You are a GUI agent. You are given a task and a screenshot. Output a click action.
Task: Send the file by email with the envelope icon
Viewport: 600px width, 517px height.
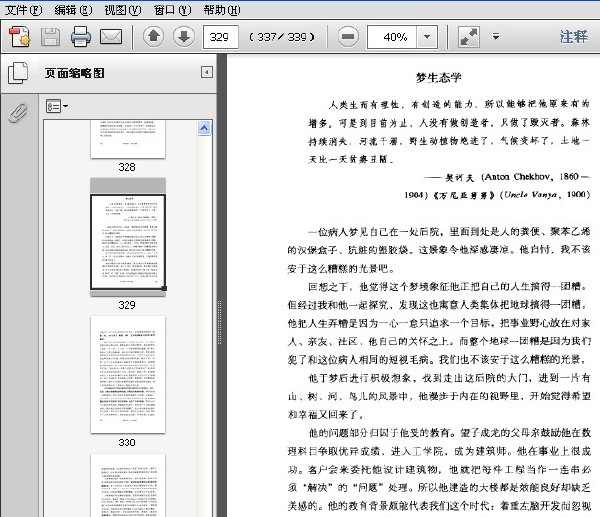(x=111, y=37)
